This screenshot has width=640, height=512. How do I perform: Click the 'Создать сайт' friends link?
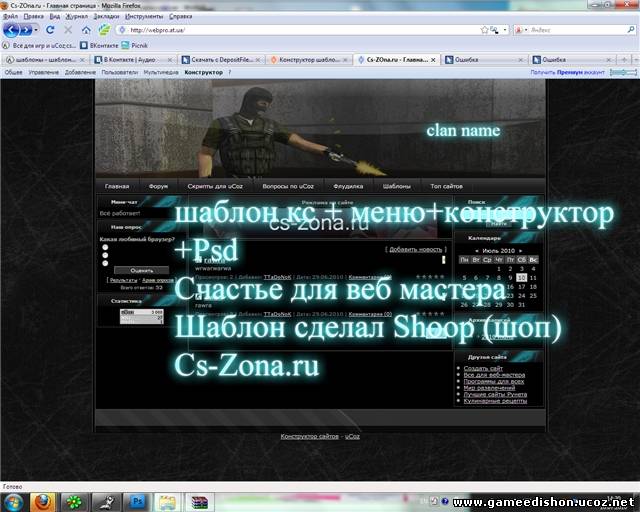tap(483, 369)
